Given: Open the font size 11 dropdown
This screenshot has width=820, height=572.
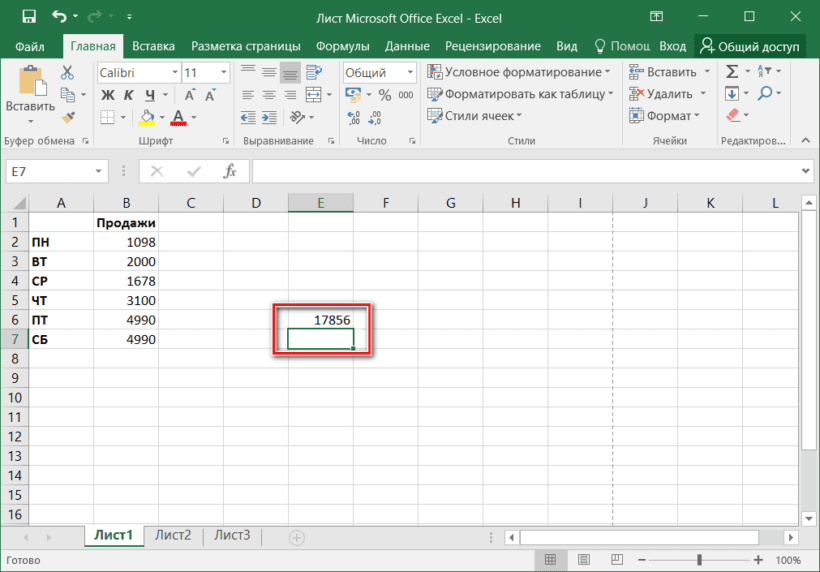Looking at the screenshot, I should click(x=223, y=72).
